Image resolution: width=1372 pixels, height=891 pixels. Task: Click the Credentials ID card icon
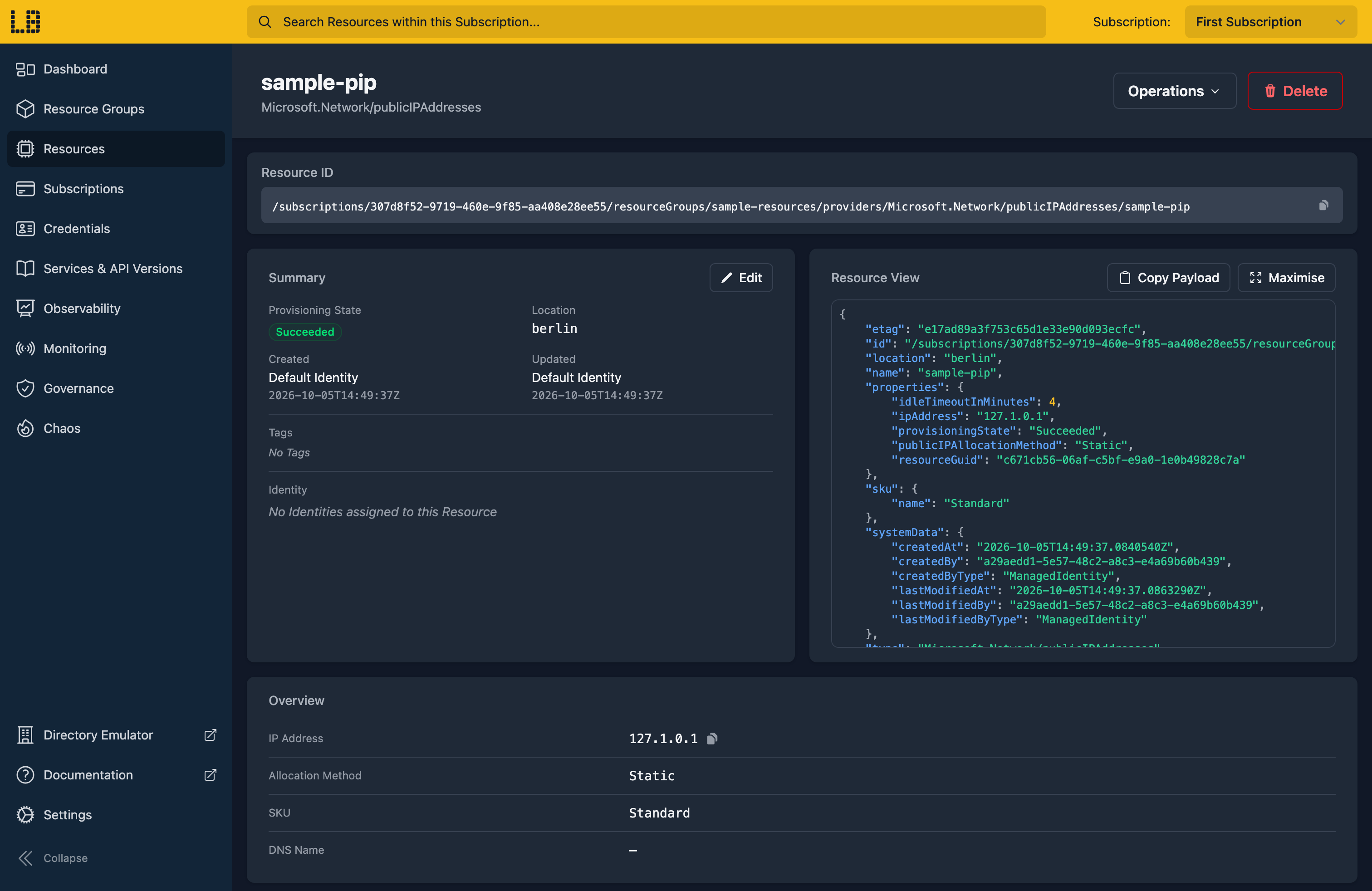[x=25, y=229]
